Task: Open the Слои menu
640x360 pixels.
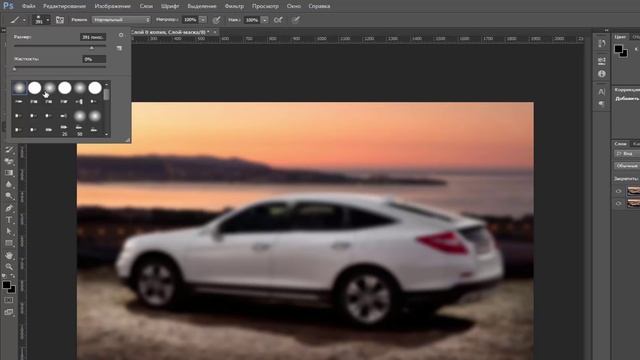Action: 146,6
